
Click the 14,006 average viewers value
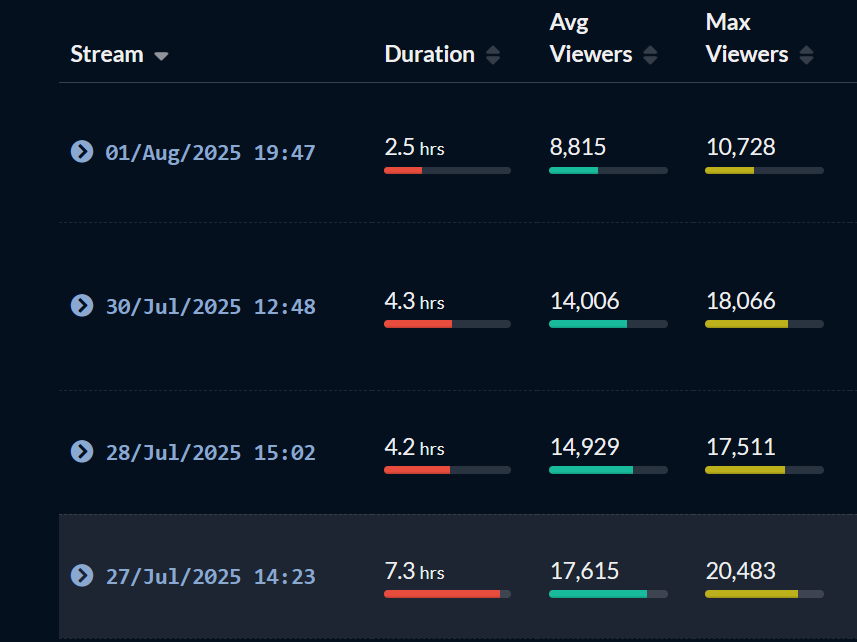[x=584, y=301]
